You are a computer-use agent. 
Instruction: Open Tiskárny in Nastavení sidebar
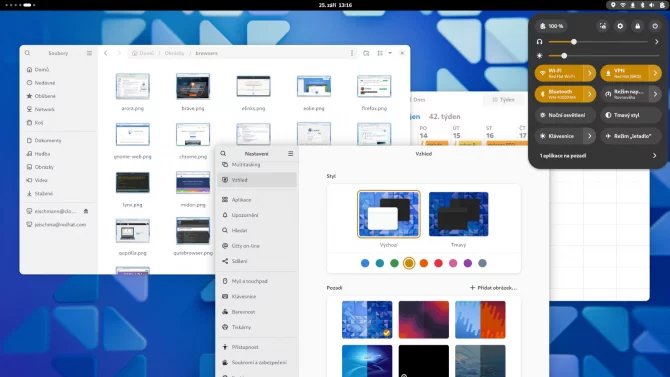pos(257,327)
